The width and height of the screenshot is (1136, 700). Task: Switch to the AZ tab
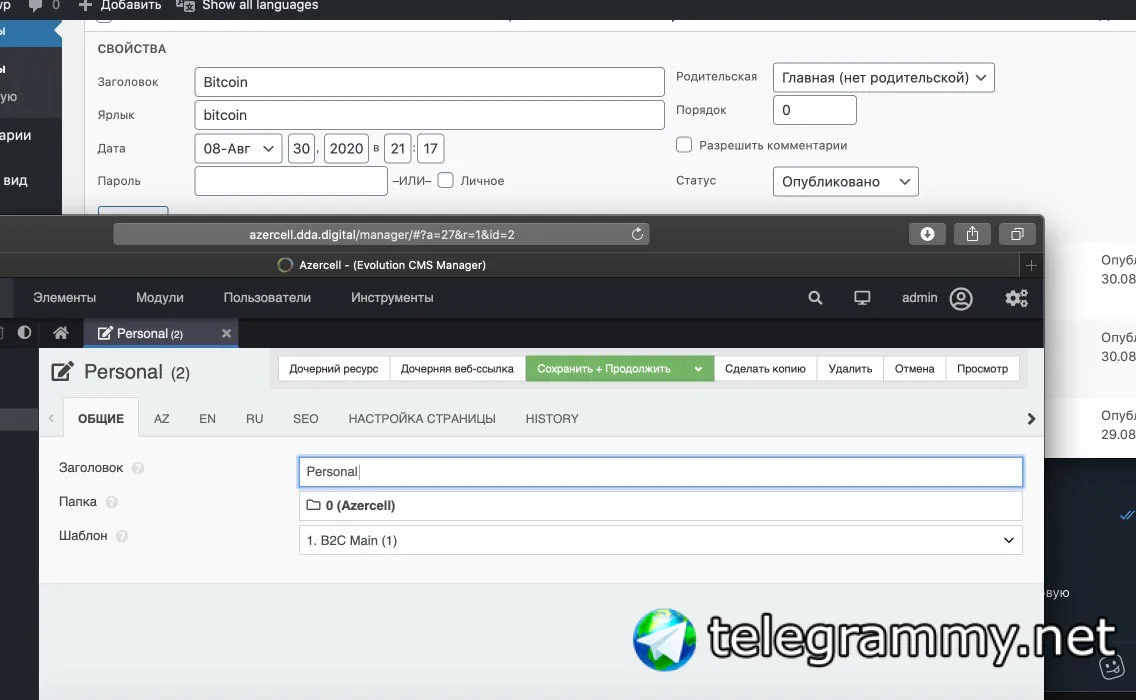coord(162,419)
